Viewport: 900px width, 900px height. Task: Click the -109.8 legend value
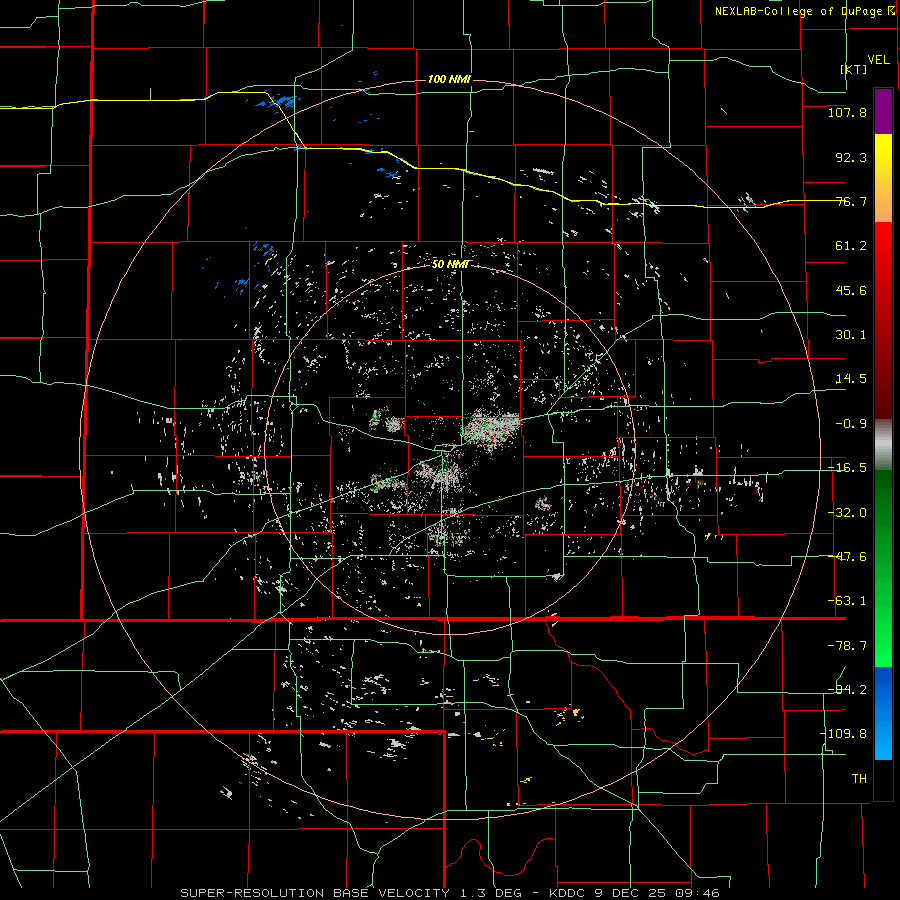pyautogui.click(x=843, y=734)
